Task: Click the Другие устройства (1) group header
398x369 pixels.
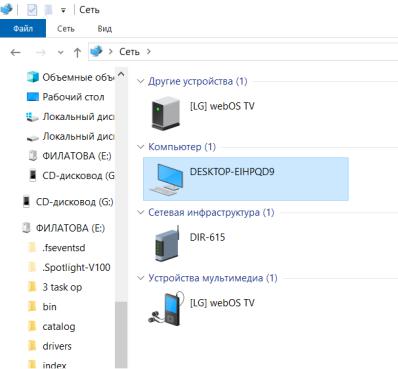Action: (x=198, y=81)
